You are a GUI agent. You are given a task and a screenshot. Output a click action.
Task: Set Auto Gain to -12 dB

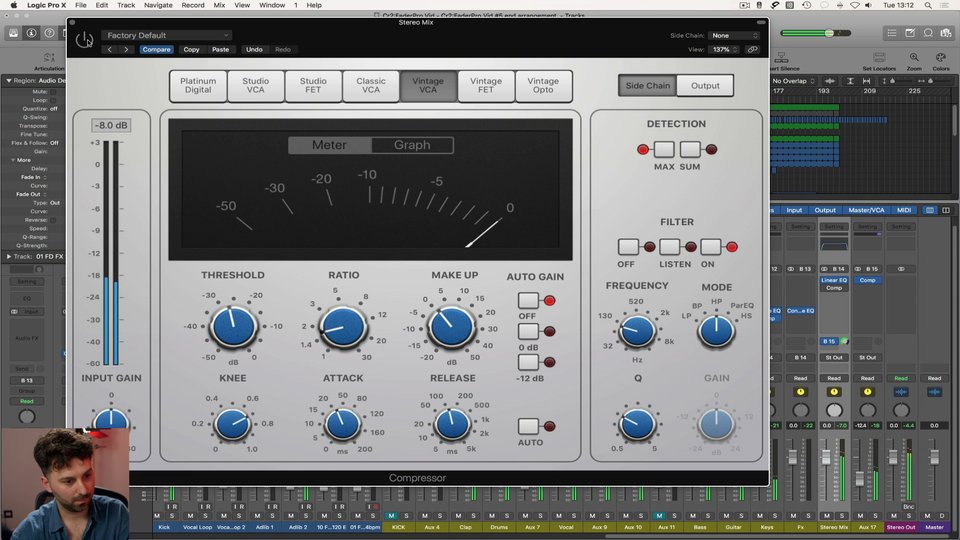(528, 362)
